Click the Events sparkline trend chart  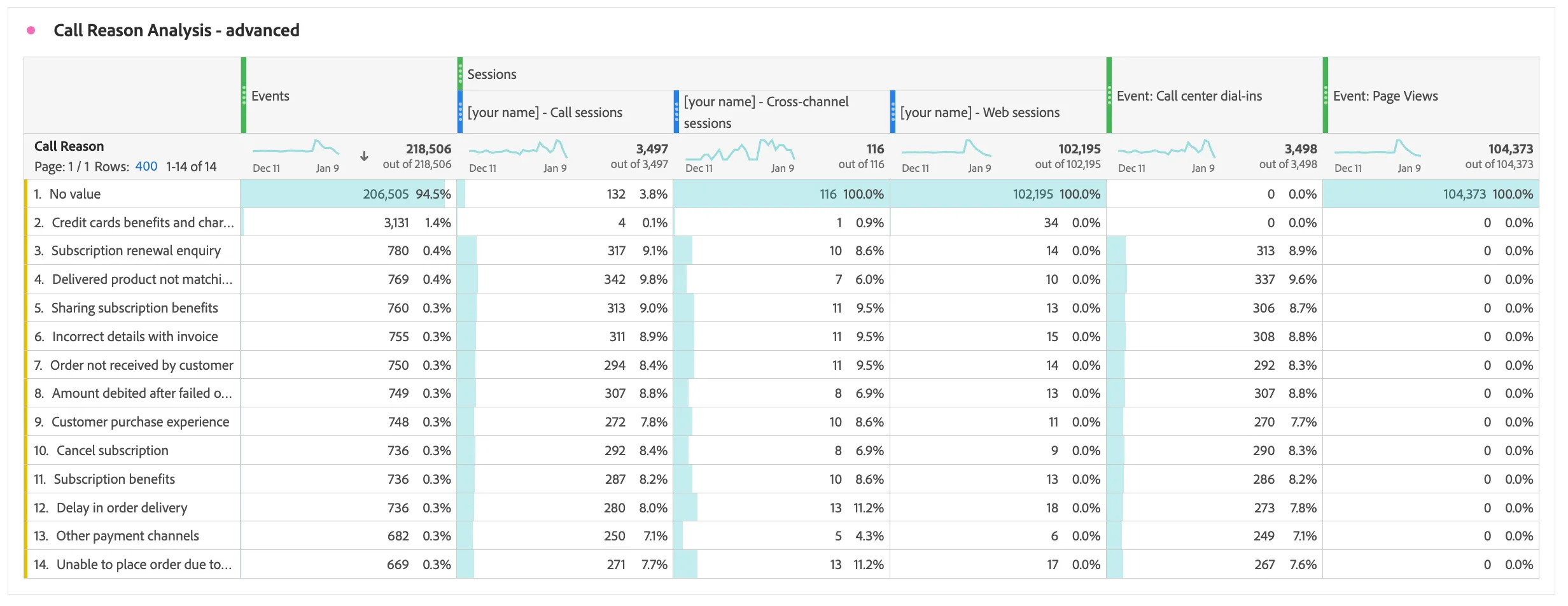(x=296, y=149)
